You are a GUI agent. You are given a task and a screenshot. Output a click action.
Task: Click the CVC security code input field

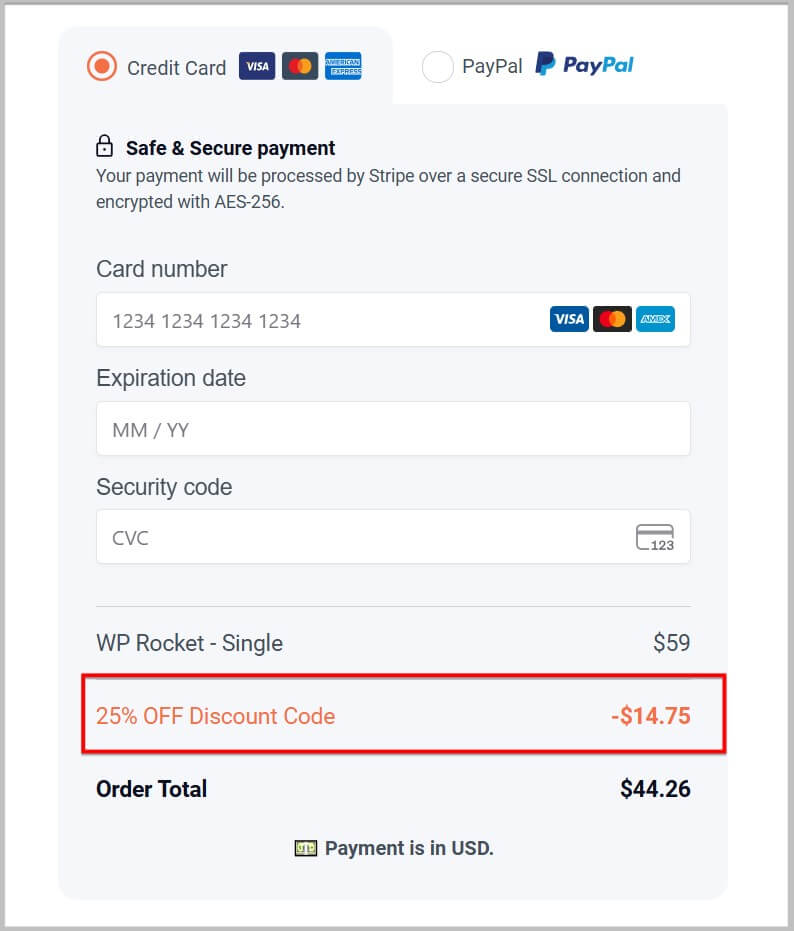(x=300, y=537)
